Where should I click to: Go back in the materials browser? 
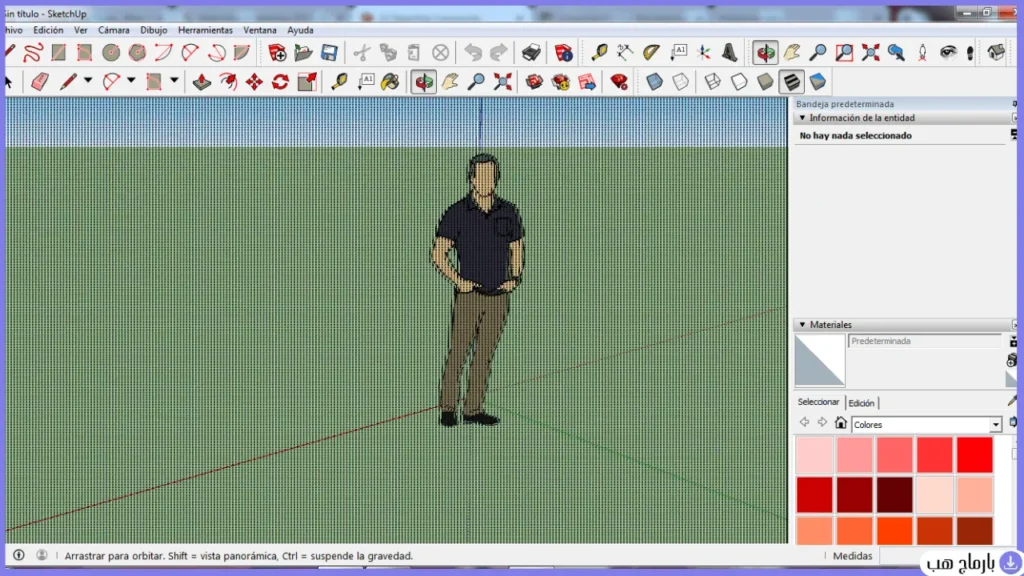coord(805,423)
